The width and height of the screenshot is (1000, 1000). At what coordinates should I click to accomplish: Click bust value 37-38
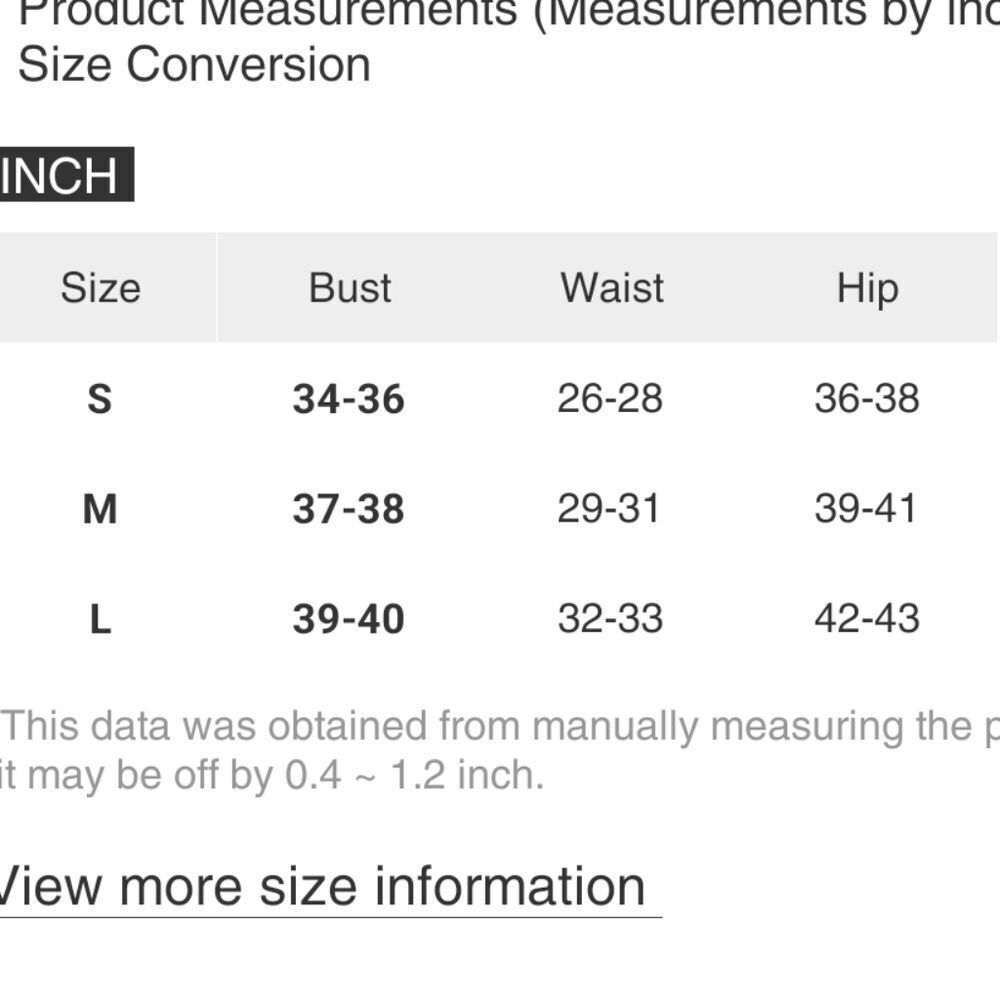[x=348, y=509]
